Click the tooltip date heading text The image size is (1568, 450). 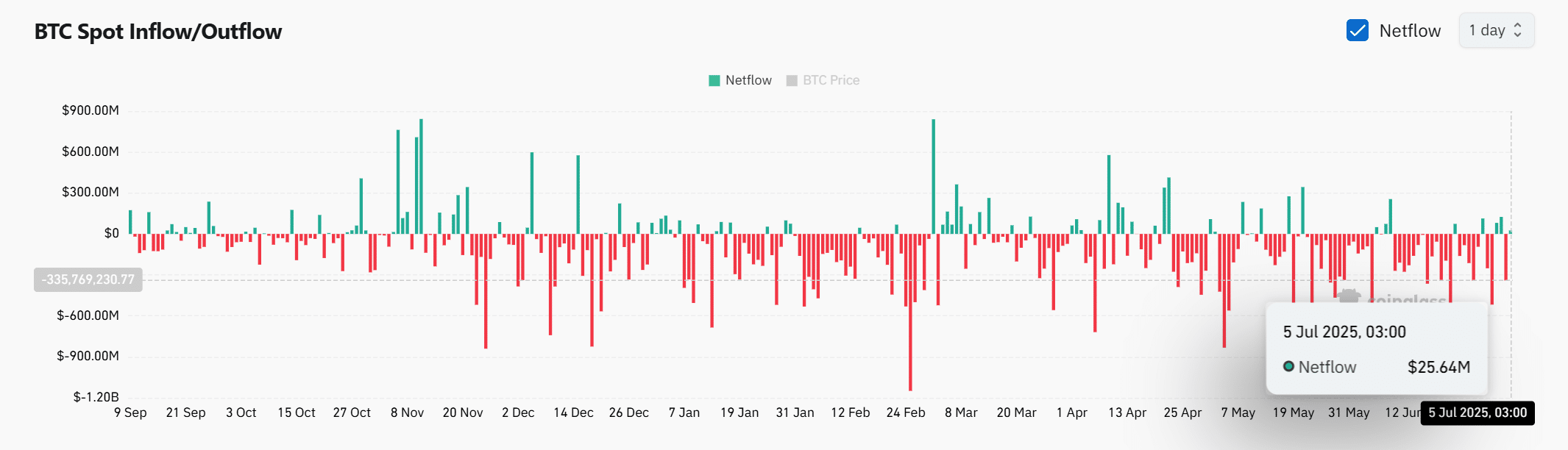click(x=1344, y=332)
